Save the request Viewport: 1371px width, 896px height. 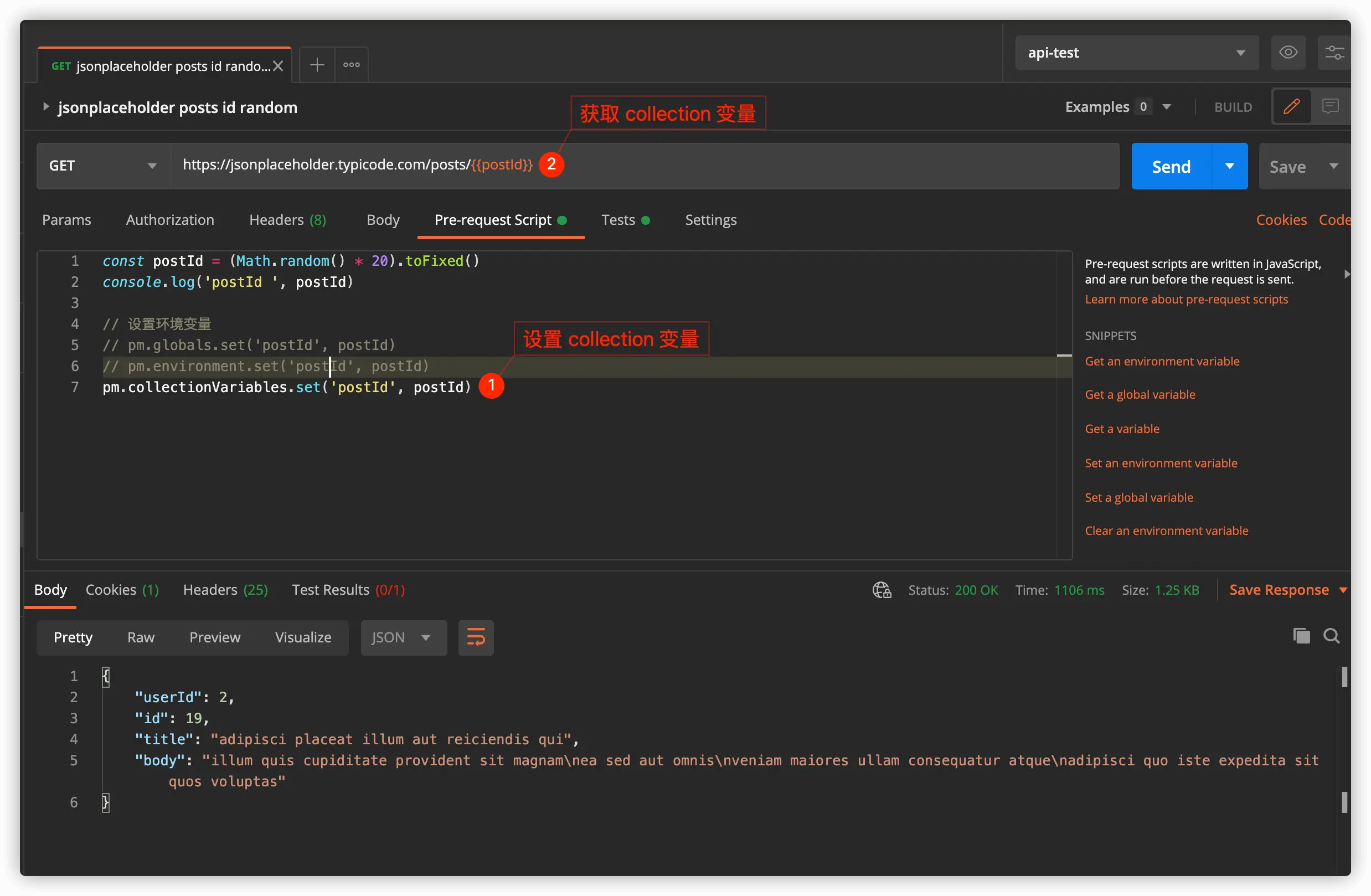[1287, 167]
